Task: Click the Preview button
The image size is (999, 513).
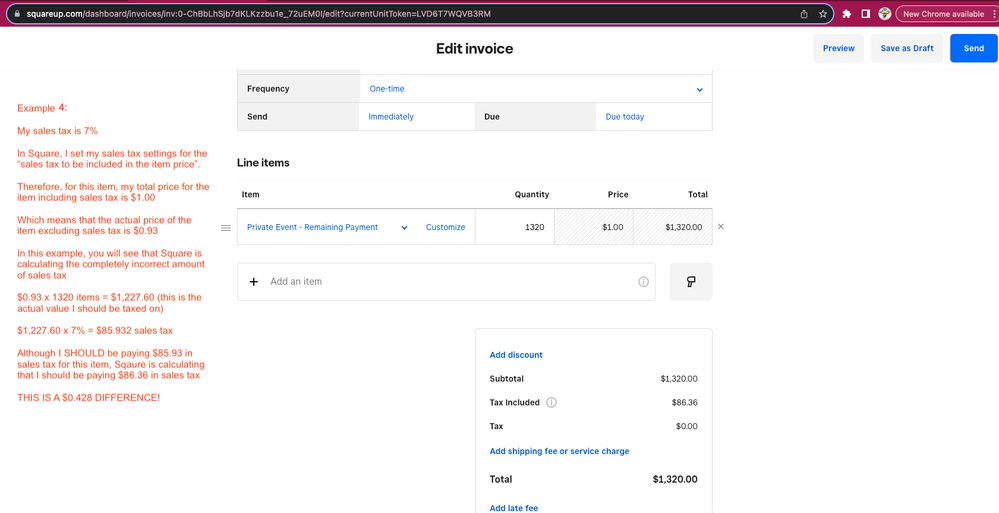Action: click(838, 48)
